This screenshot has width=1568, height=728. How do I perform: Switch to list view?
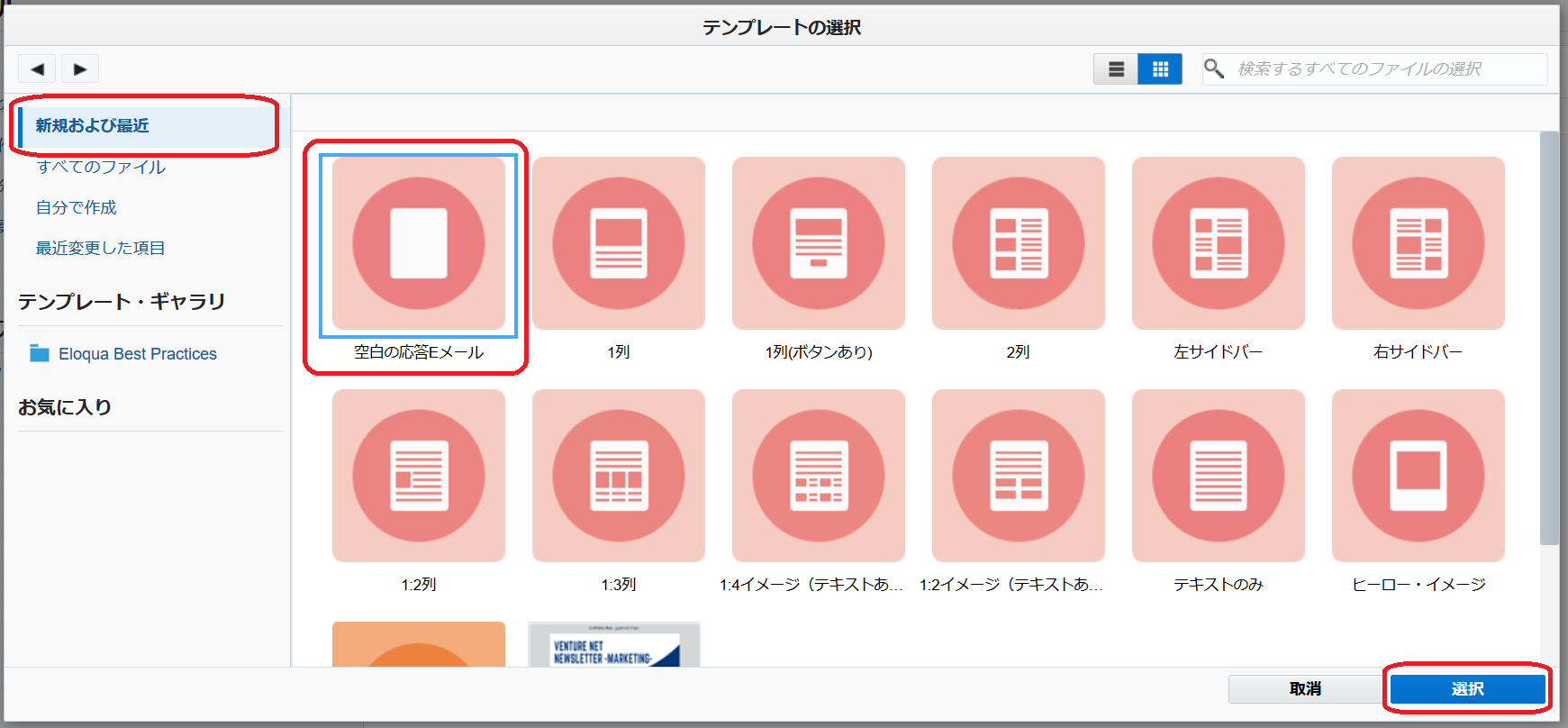1116,68
